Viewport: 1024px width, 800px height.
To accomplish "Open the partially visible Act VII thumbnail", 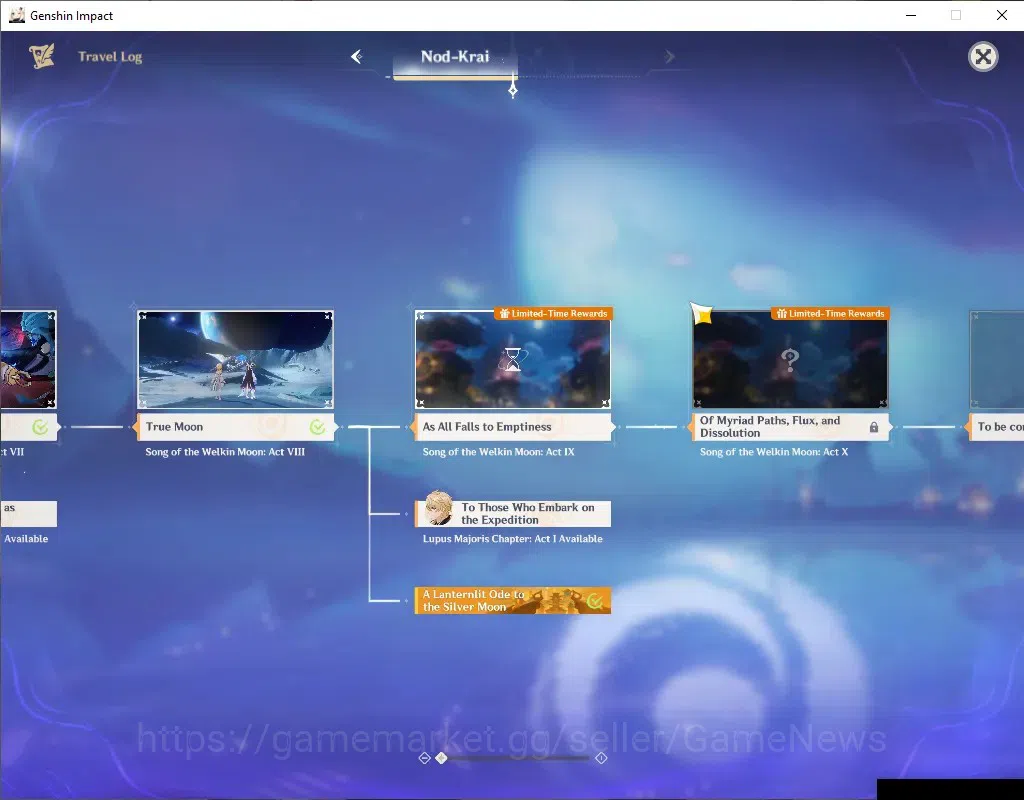I will [28, 359].
